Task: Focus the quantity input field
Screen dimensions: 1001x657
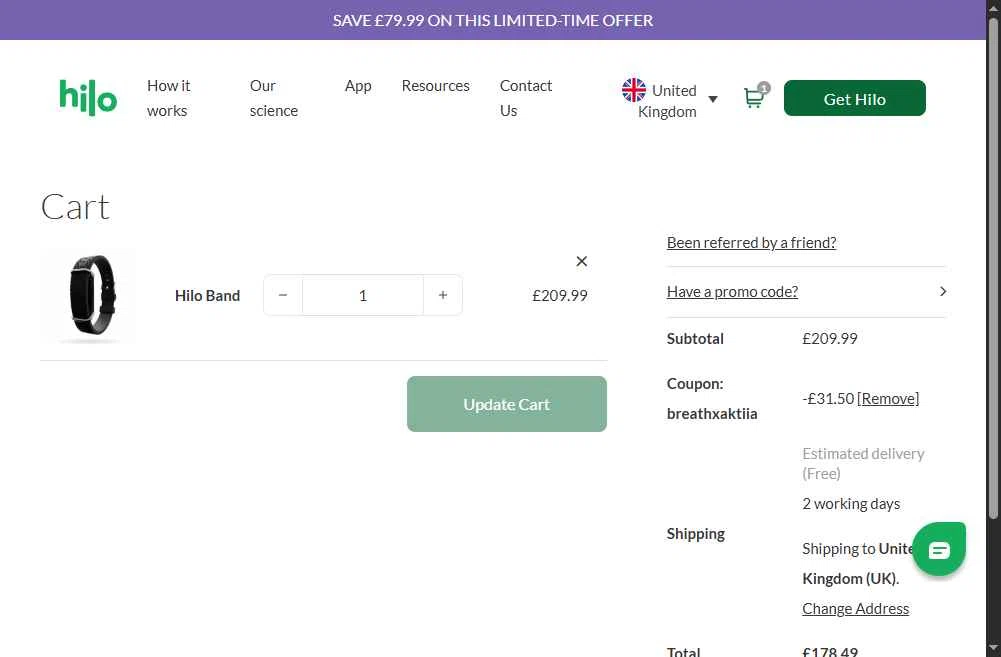Action: 363,295
